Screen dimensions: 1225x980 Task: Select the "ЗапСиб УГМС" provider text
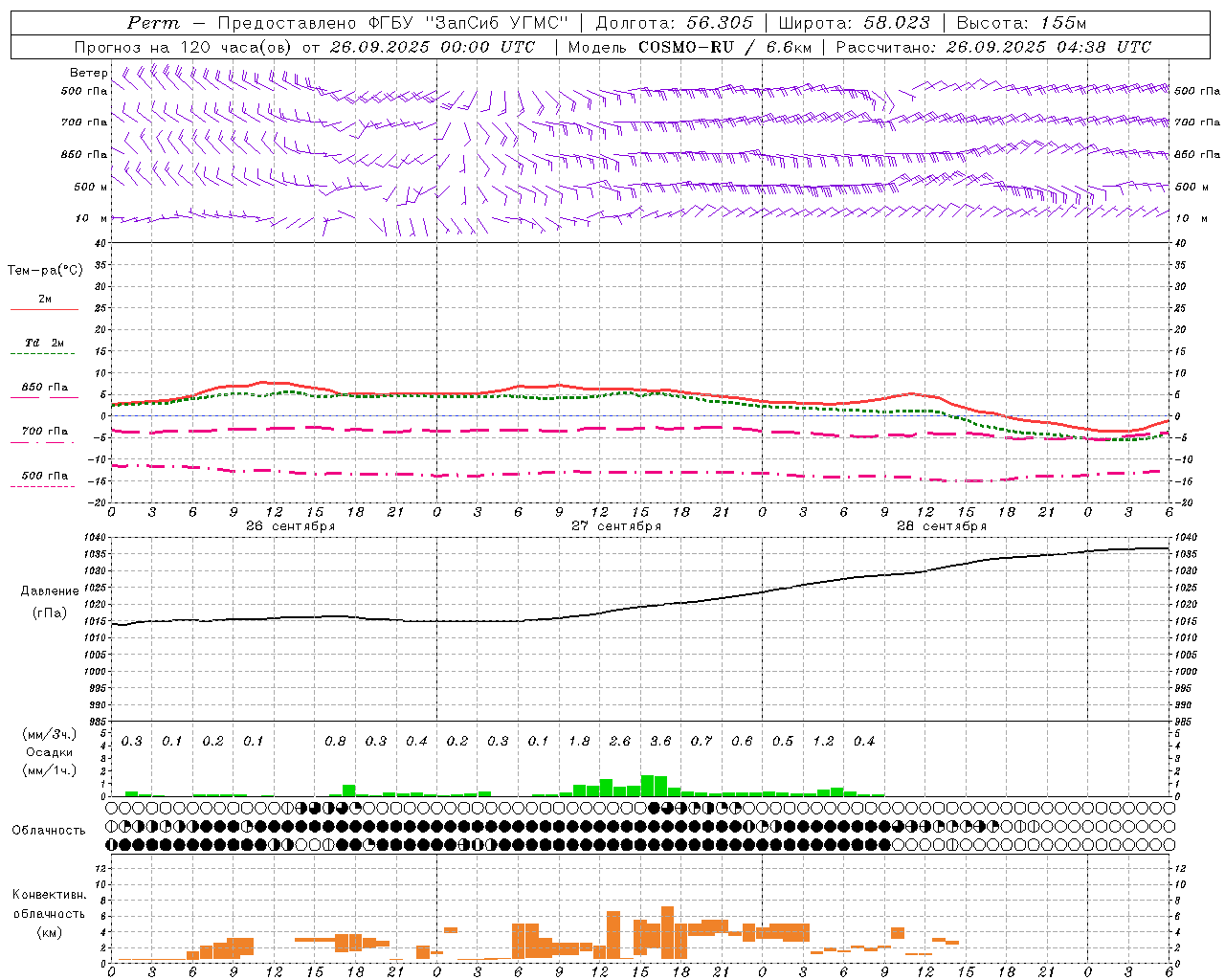496,23
